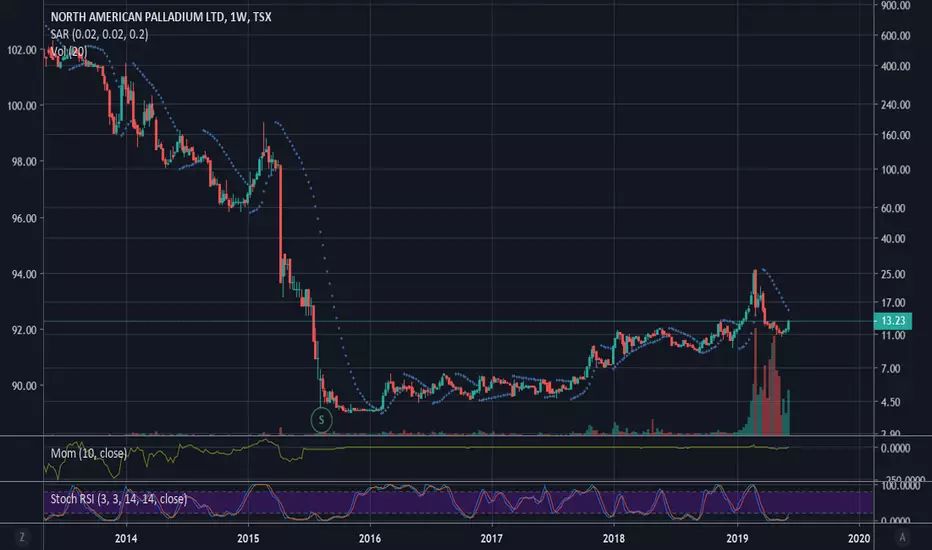Click the 92.00 value on left scale
Viewport: 932px width, 550px height.
tap(24, 330)
